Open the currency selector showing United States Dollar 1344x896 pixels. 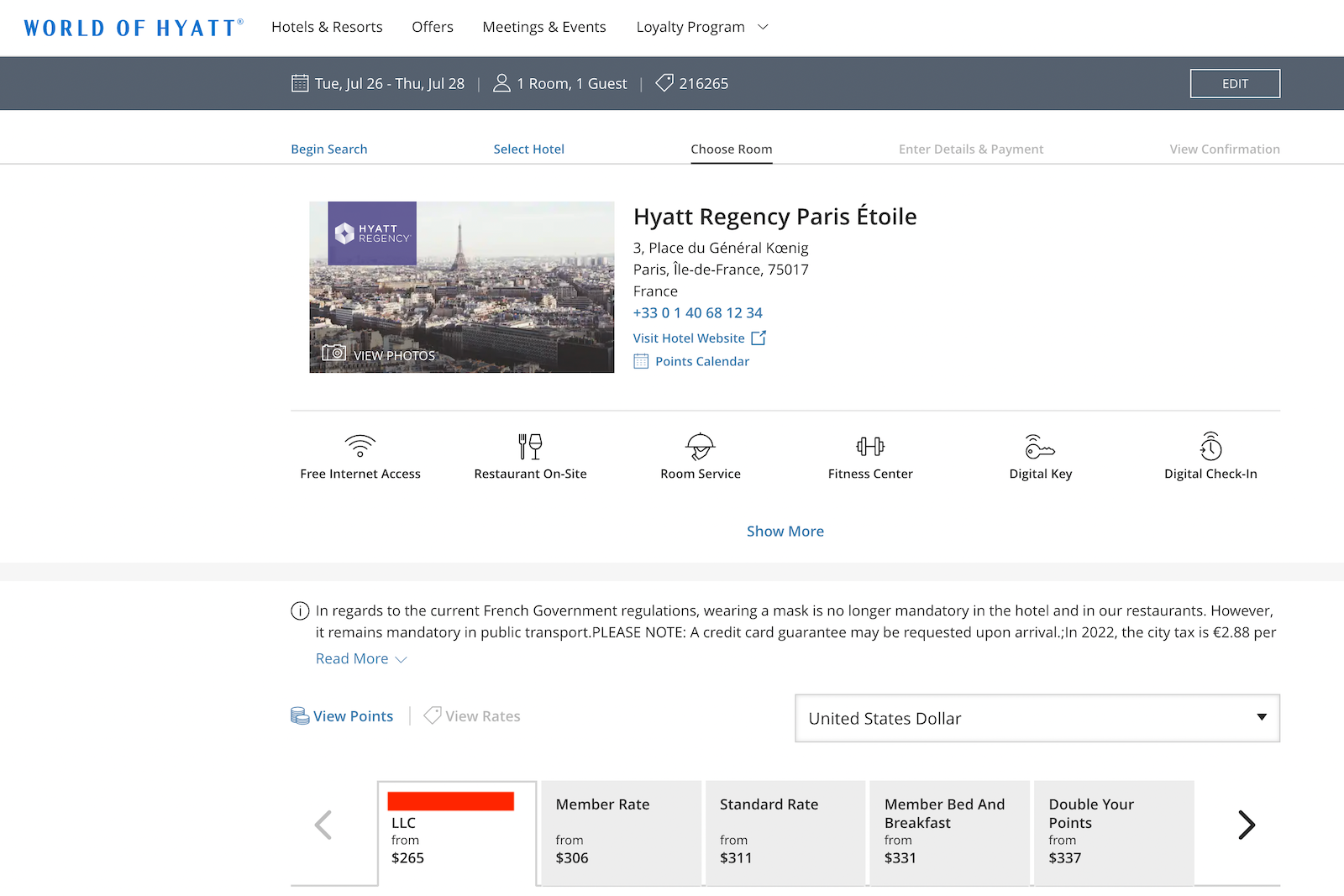coord(1037,718)
